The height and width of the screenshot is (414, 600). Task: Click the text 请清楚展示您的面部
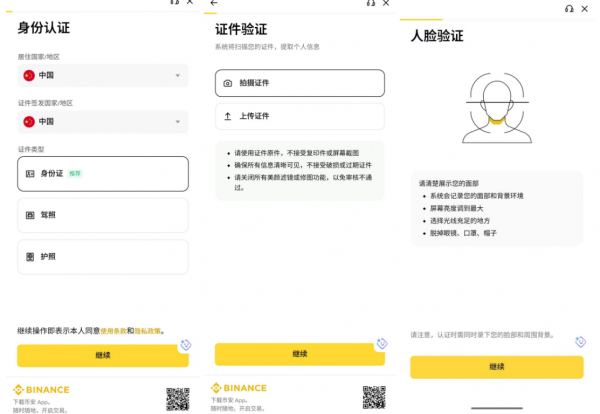click(x=449, y=184)
